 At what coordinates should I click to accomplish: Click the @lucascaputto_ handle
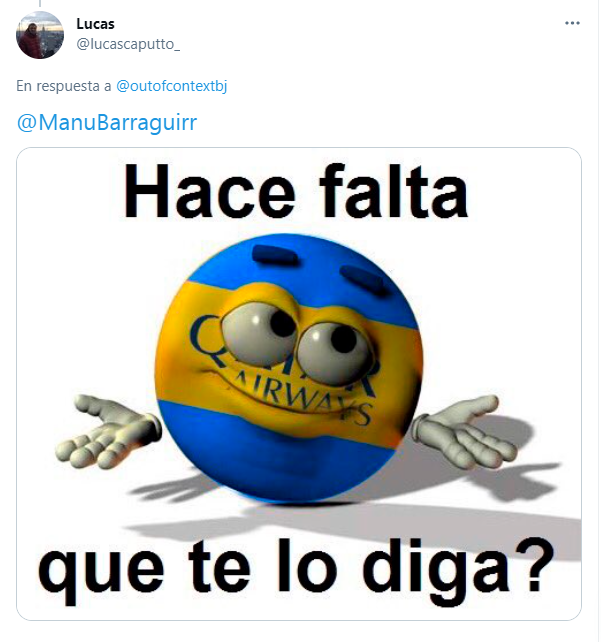(128, 44)
